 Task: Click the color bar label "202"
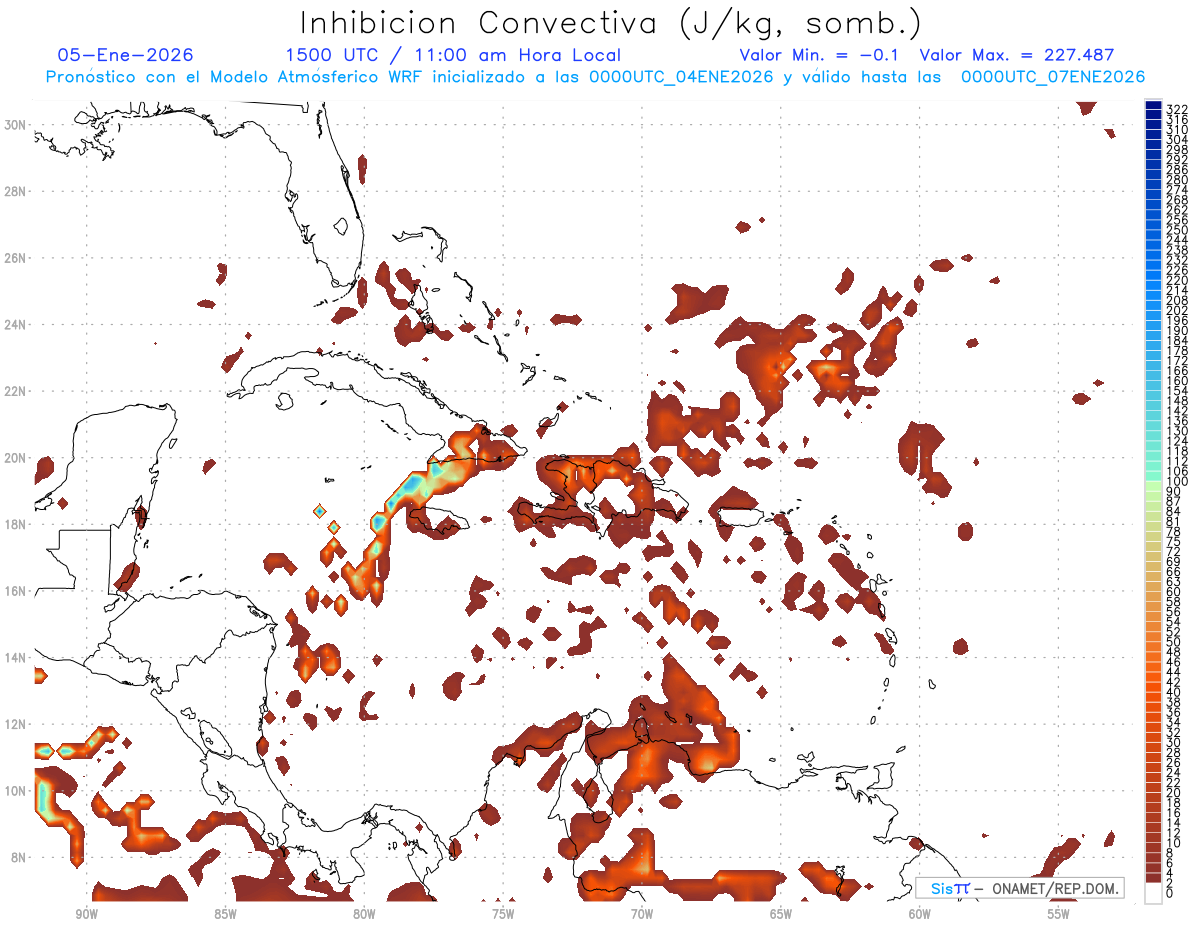(x=1177, y=310)
